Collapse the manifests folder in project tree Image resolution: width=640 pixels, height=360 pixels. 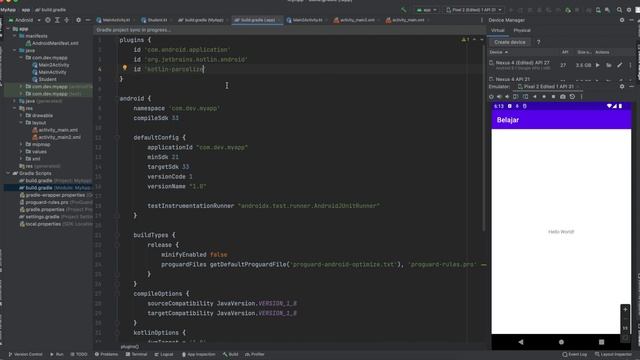point(15,36)
